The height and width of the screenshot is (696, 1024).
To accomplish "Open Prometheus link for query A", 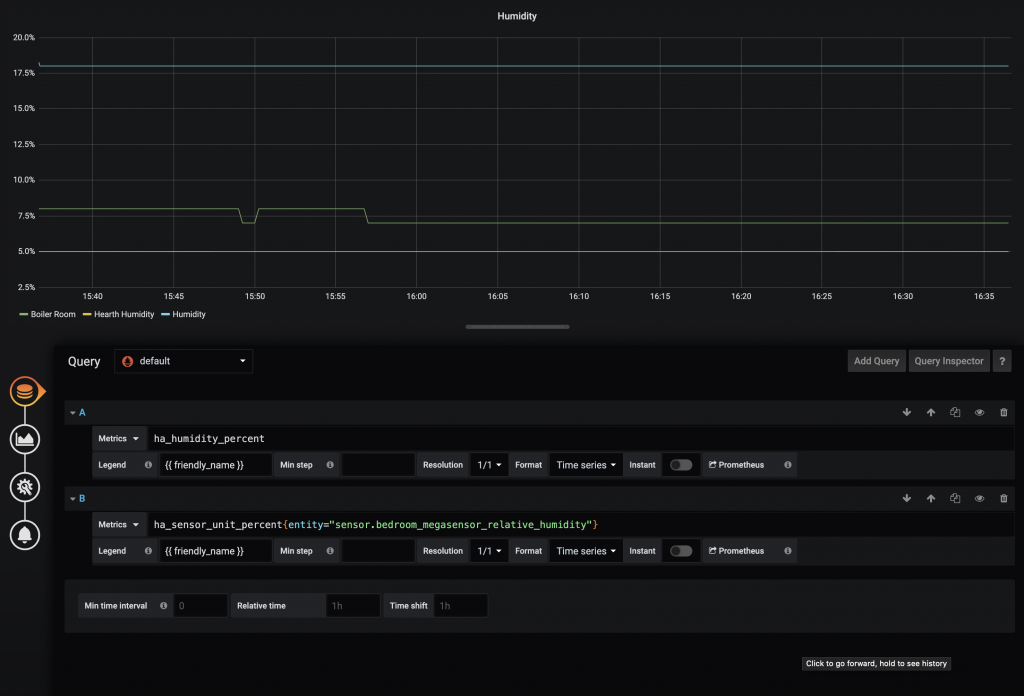I will pyautogui.click(x=737, y=465).
